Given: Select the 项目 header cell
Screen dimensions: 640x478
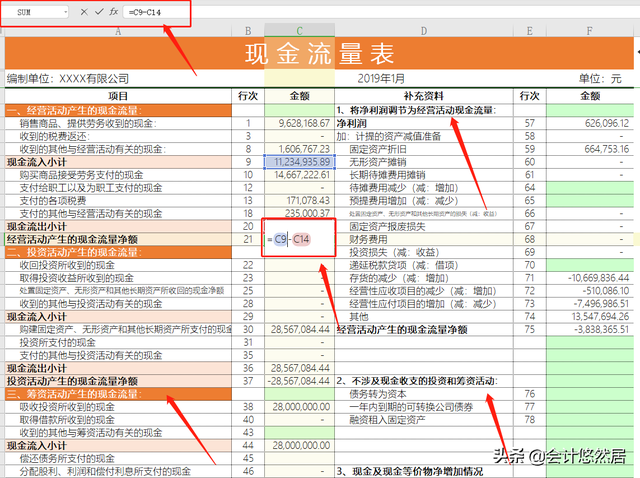Looking at the screenshot, I should coord(118,96).
